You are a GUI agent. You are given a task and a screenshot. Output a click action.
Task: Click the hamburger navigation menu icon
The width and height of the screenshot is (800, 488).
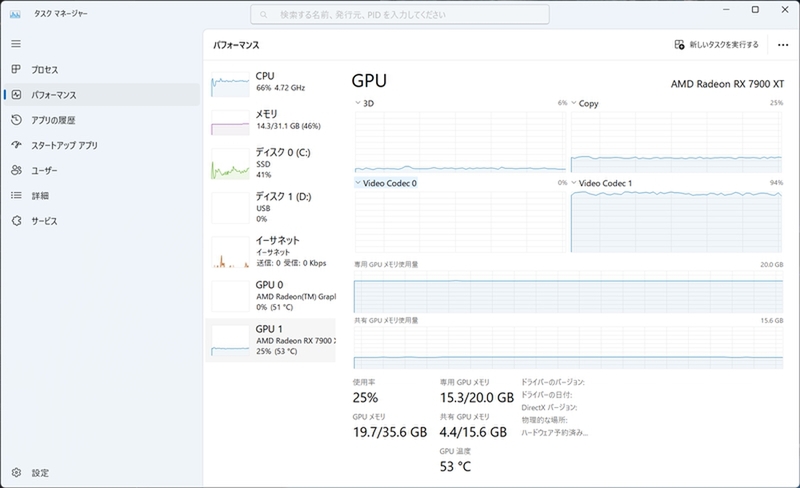[16, 44]
